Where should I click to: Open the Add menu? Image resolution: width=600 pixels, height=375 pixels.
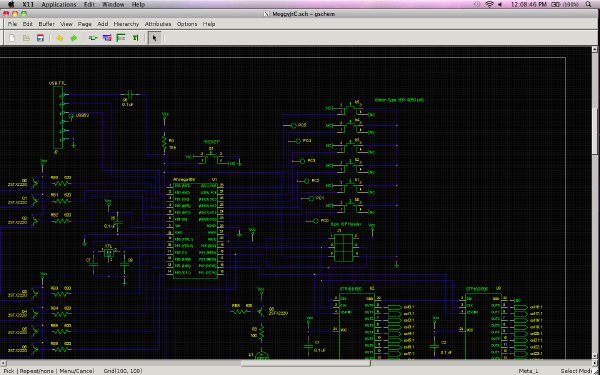[x=103, y=24]
